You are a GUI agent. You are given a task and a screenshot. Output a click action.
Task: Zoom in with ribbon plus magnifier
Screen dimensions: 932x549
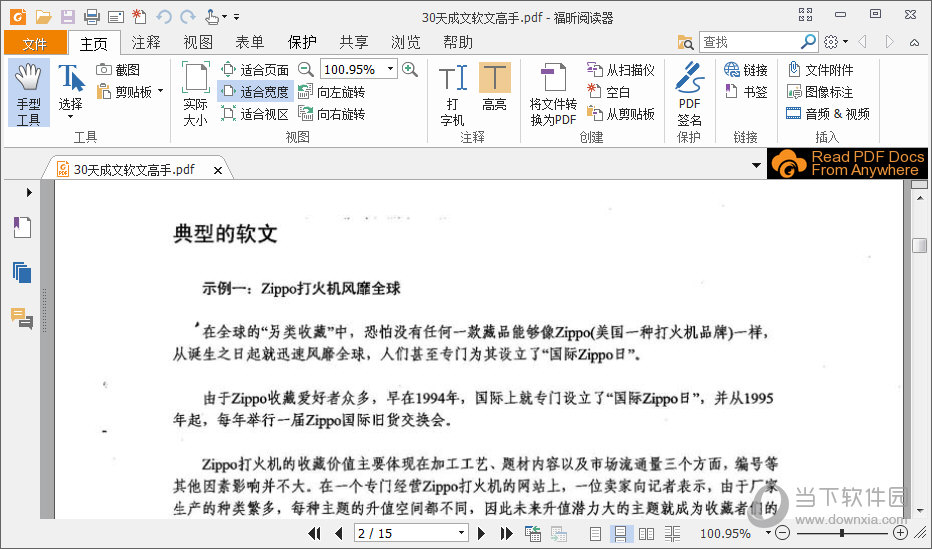pyautogui.click(x=410, y=70)
